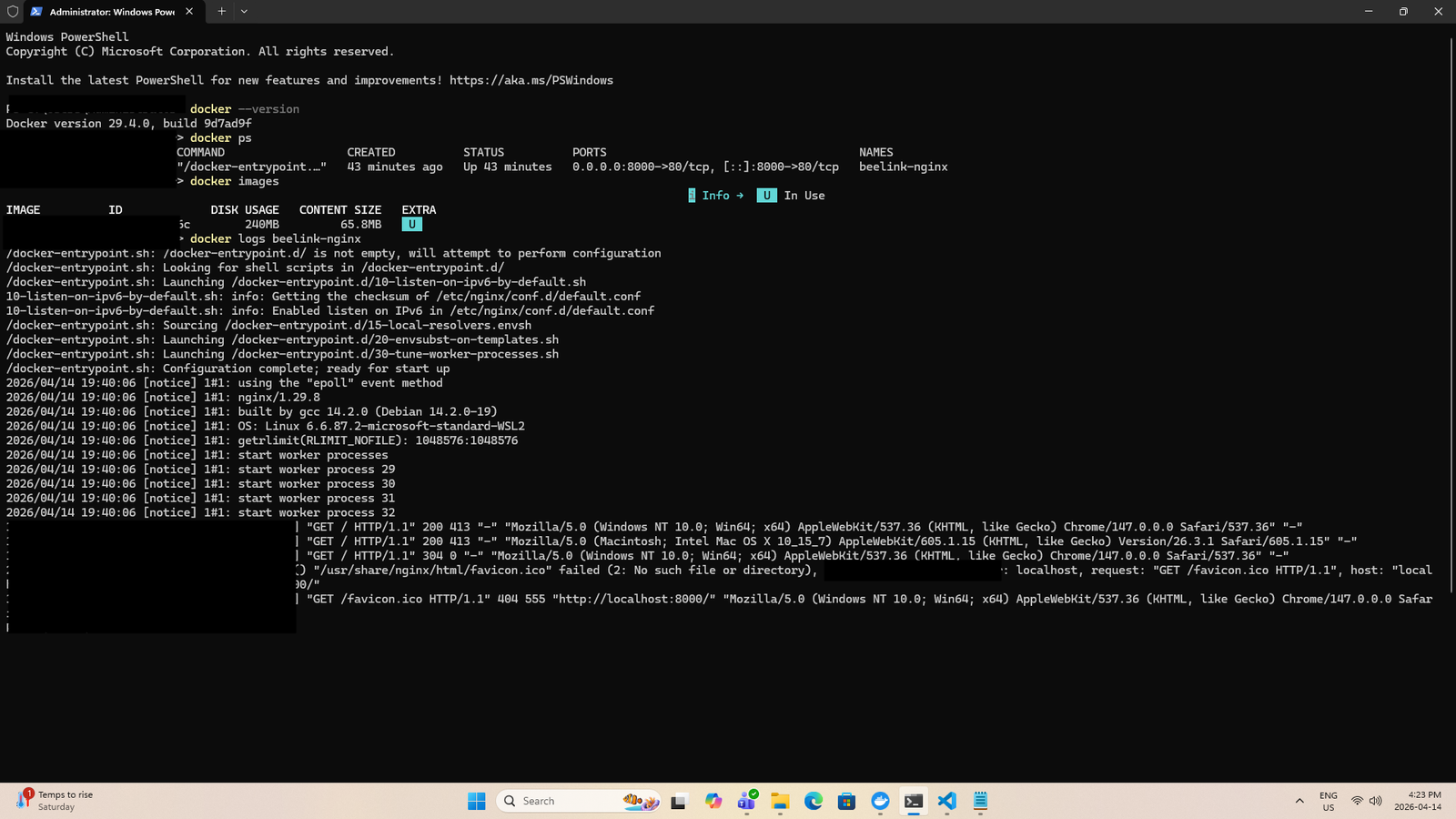Open the Microsoft Store

[846, 801]
